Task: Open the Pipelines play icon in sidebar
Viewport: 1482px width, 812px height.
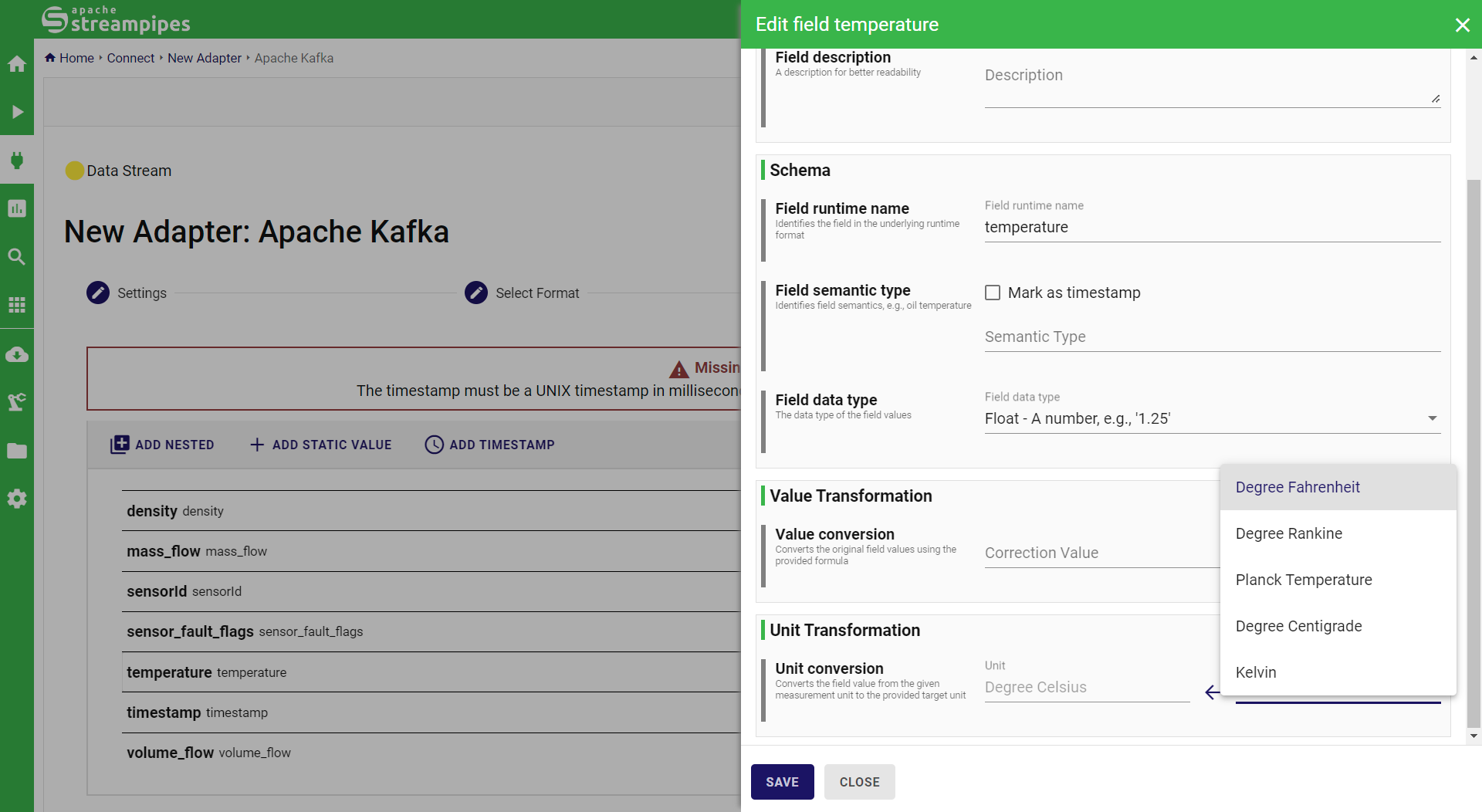Action: coord(17,112)
